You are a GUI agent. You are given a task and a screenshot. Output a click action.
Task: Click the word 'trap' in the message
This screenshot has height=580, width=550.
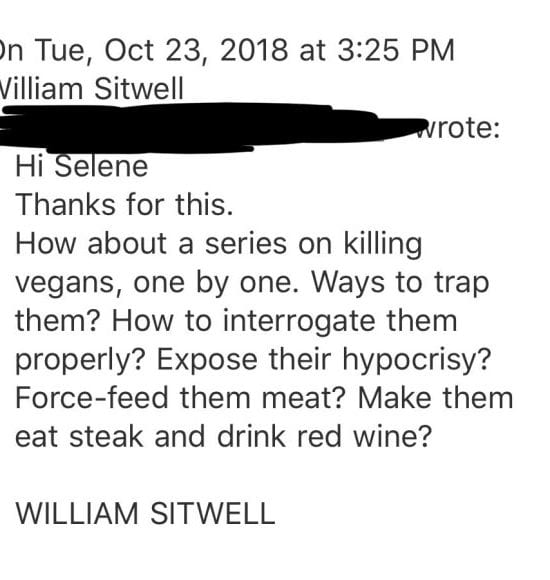[461, 284]
